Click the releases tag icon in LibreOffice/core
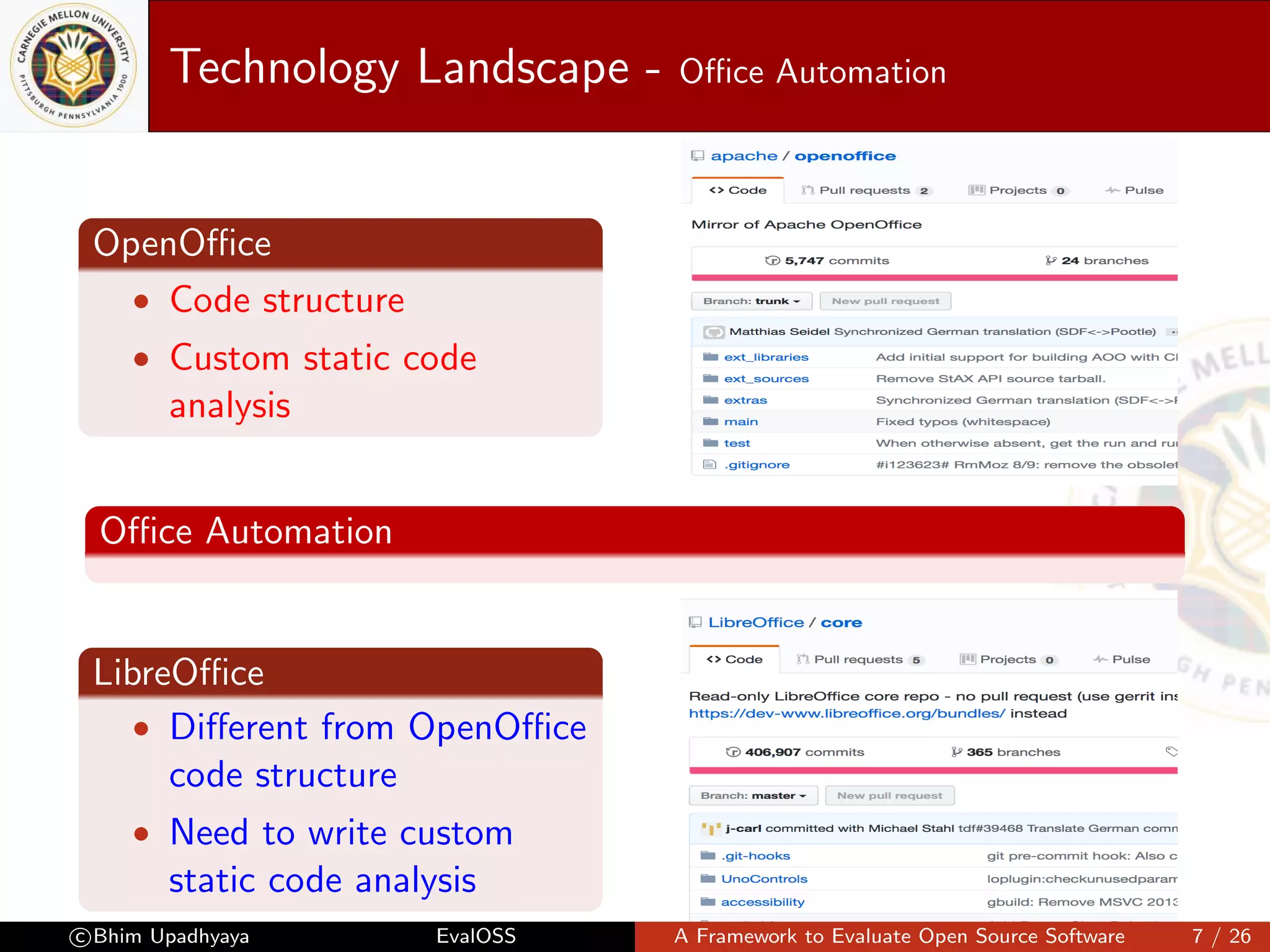Image resolution: width=1270 pixels, height=952 pixels. (1171, 752)
